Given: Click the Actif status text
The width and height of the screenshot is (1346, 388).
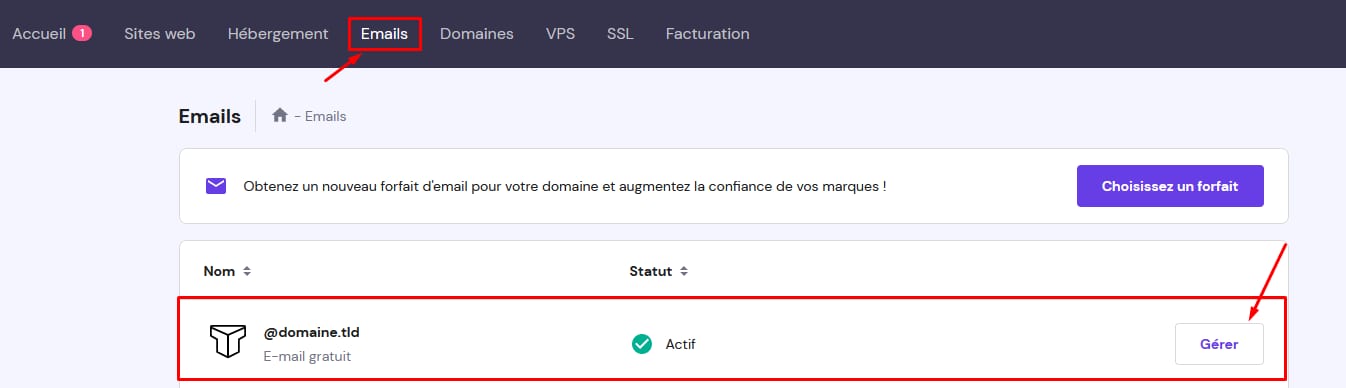Looking at the screenshot, I should [680, 344].
